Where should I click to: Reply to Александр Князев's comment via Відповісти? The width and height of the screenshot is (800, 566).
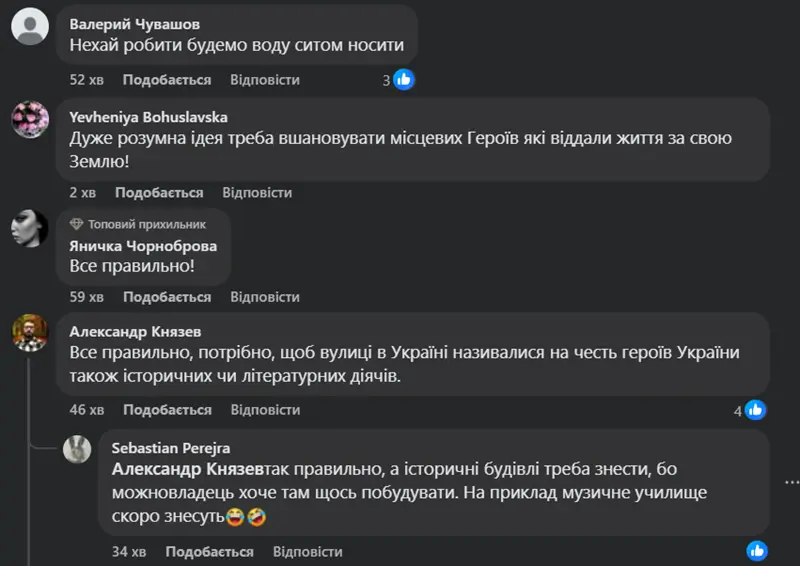point(265,410)
